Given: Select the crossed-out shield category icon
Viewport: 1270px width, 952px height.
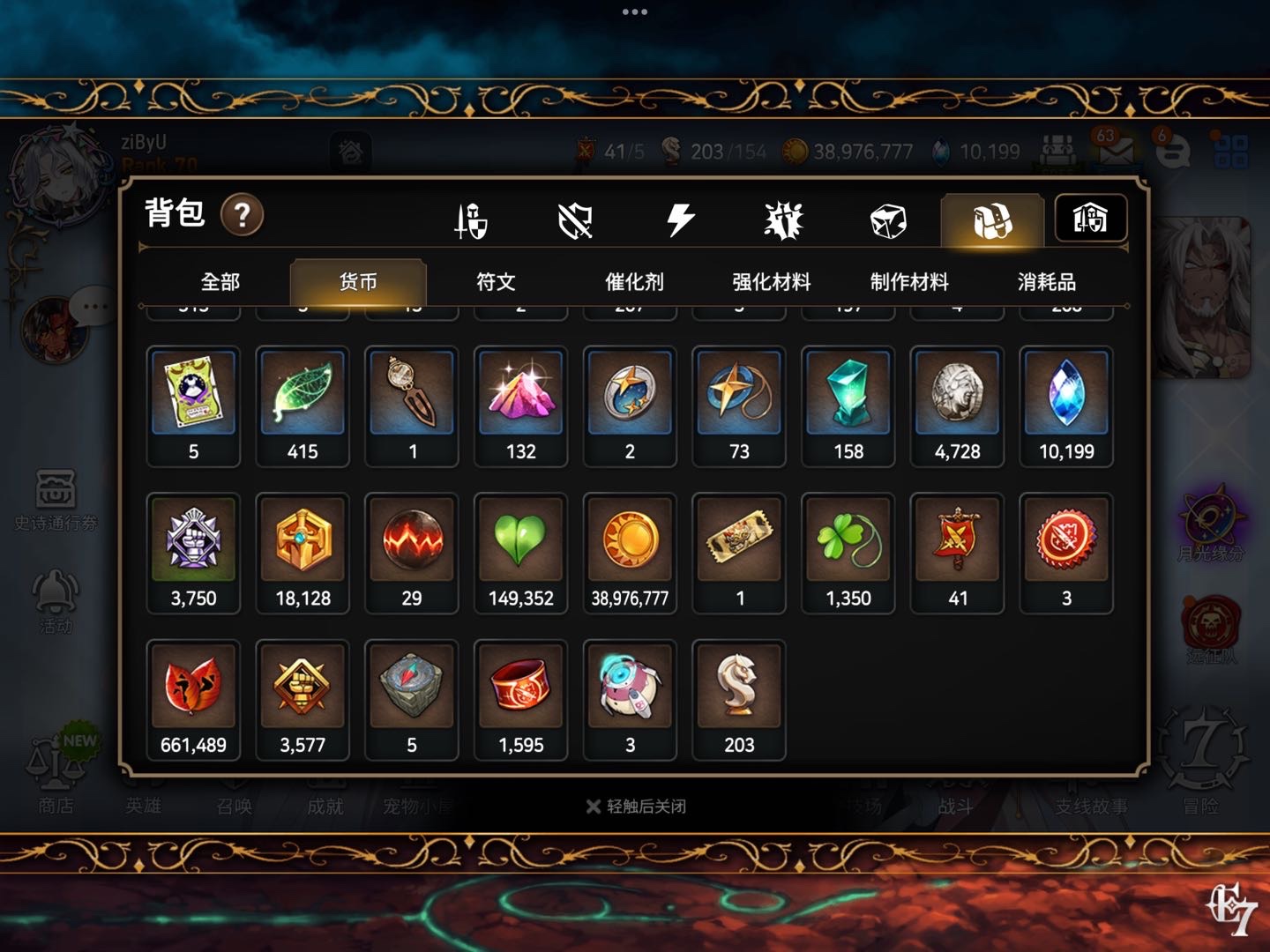Looking at the screenshot, I should coord(575,220).
